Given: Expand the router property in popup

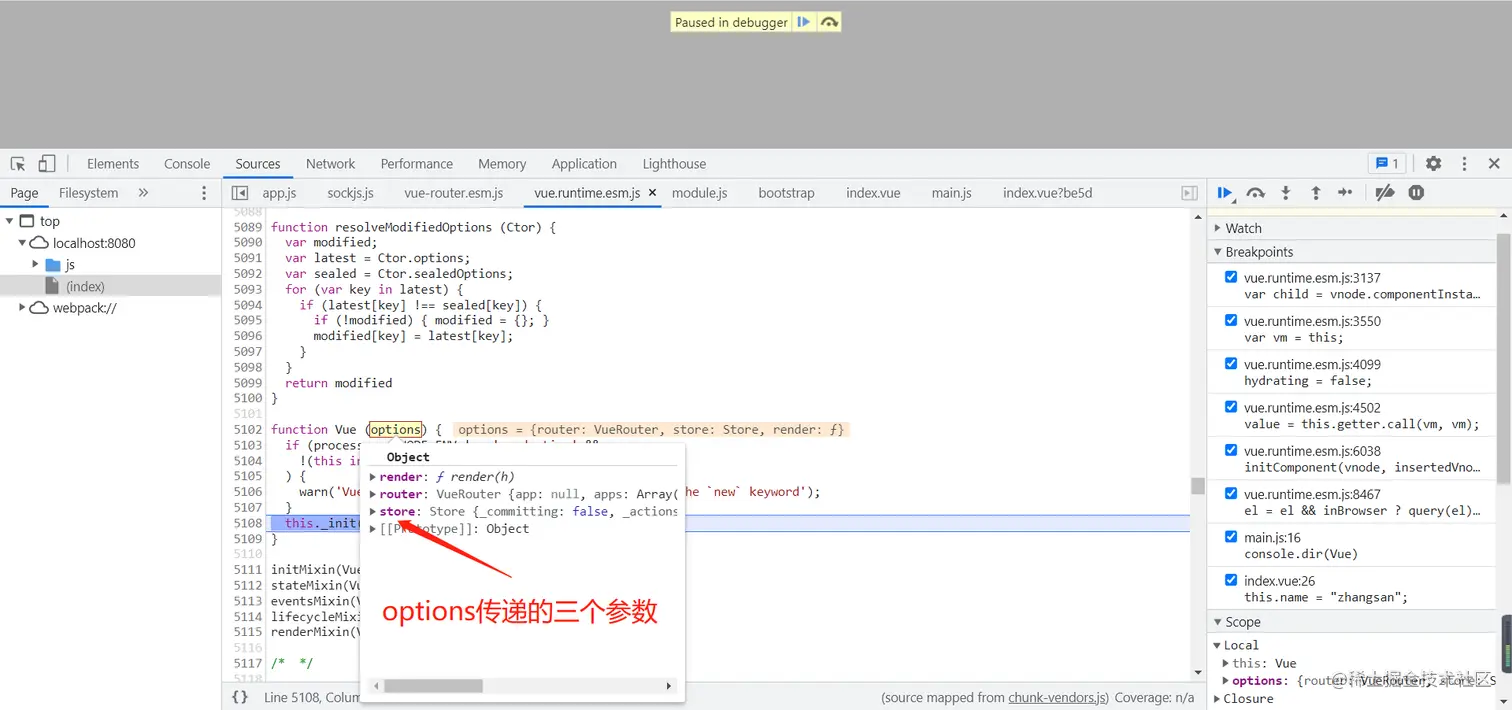Looking at the screenshot, I should 373,494.
